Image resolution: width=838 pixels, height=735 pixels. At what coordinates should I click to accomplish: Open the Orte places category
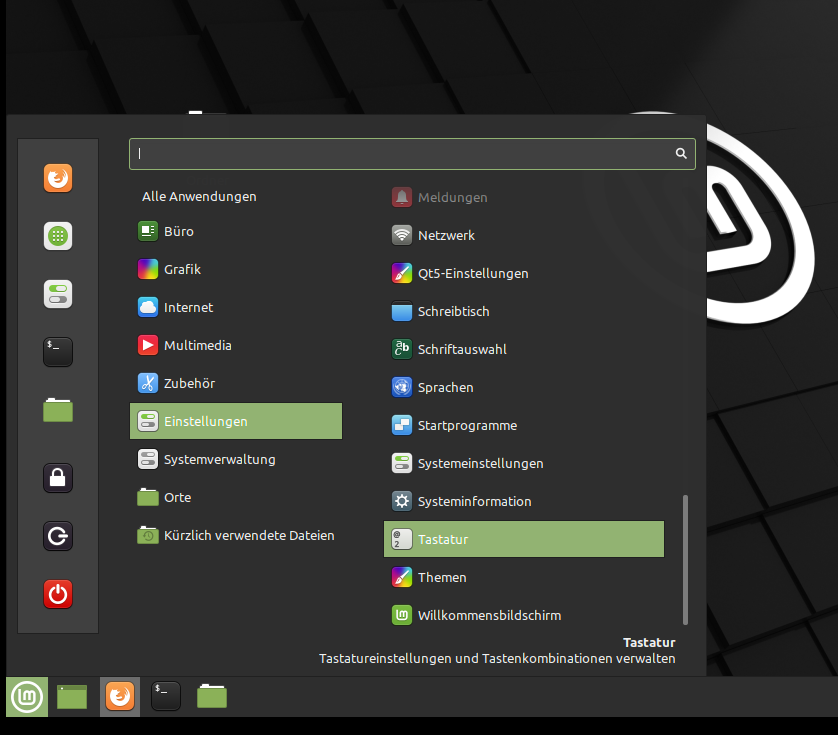(x=236, y=497)
